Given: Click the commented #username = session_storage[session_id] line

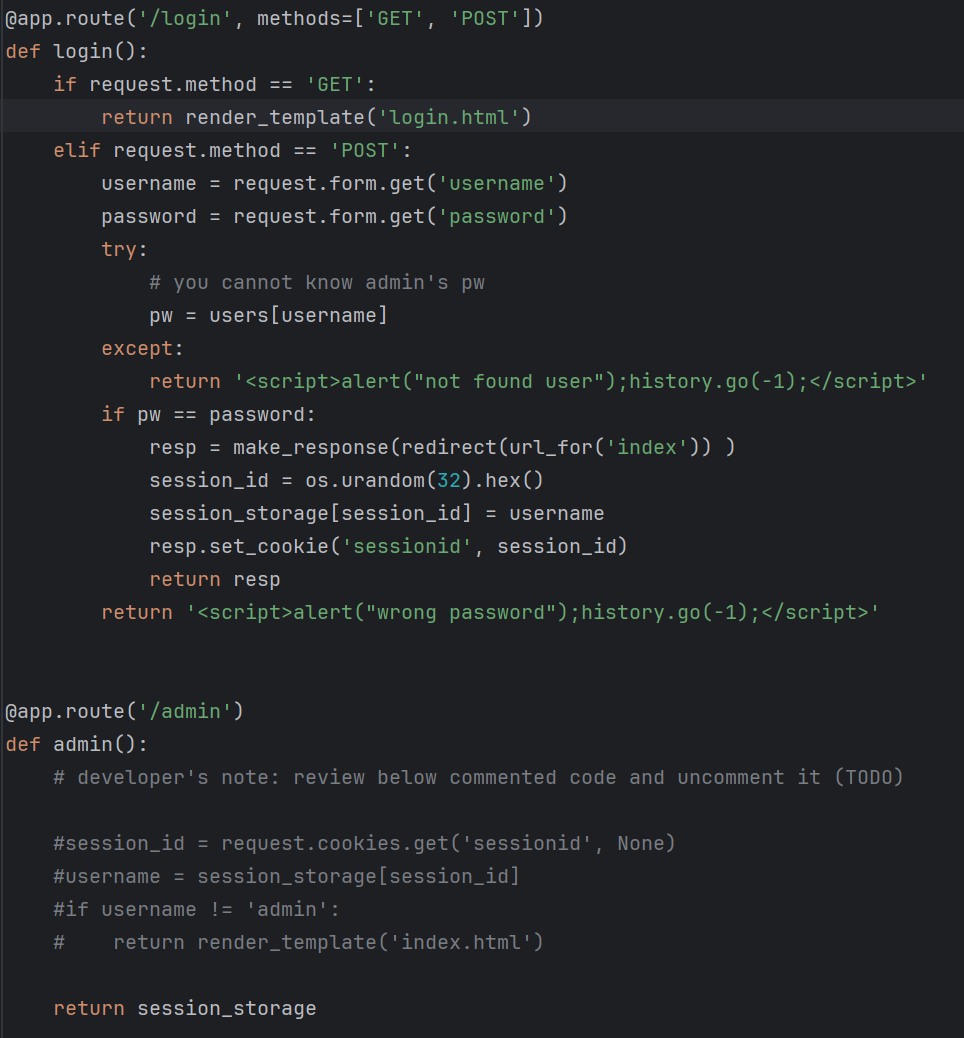Looking at the screenshot, I should [x=287, y=877].
